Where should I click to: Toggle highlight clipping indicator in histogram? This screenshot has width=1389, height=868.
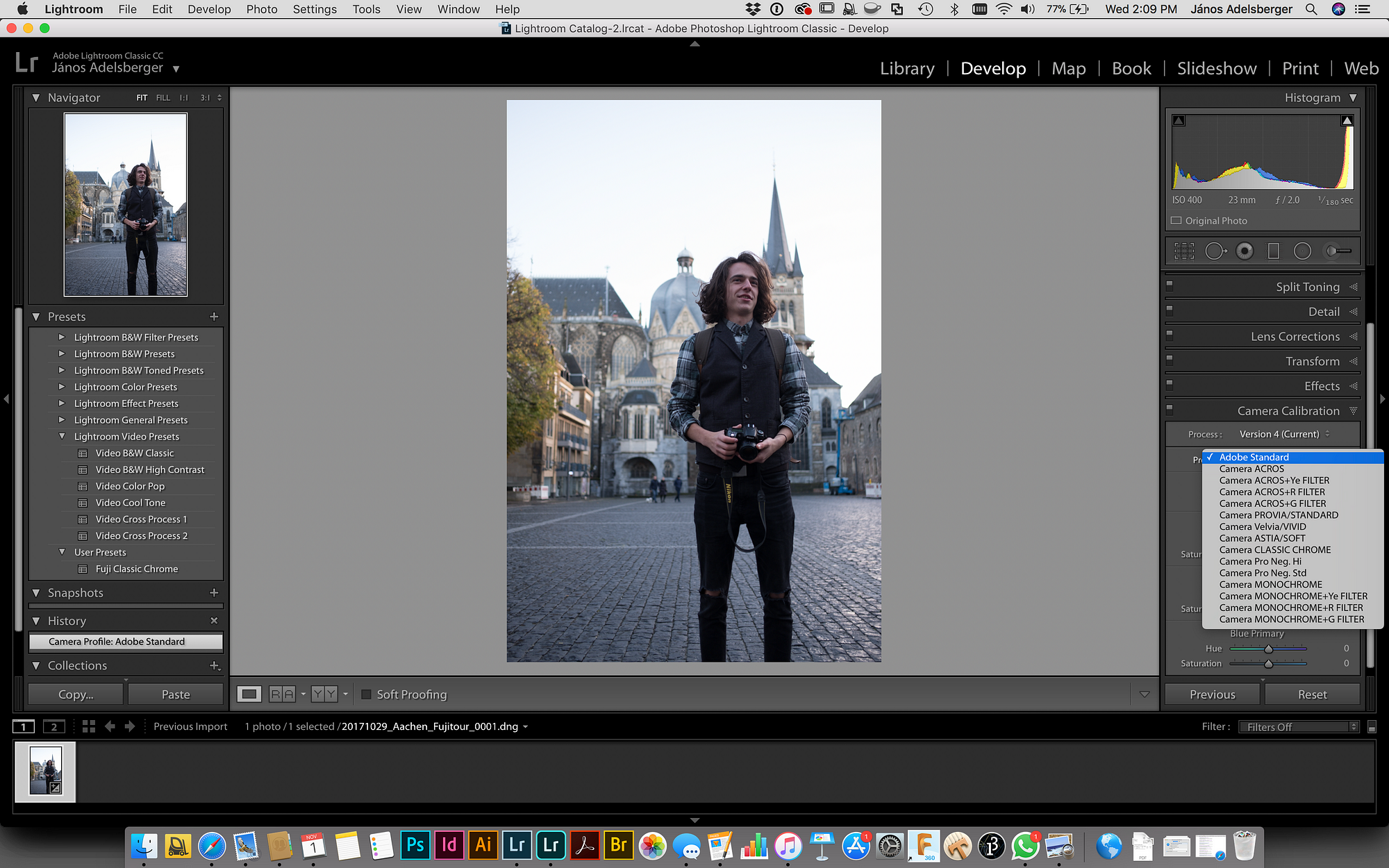click(x=1347, y=121)
